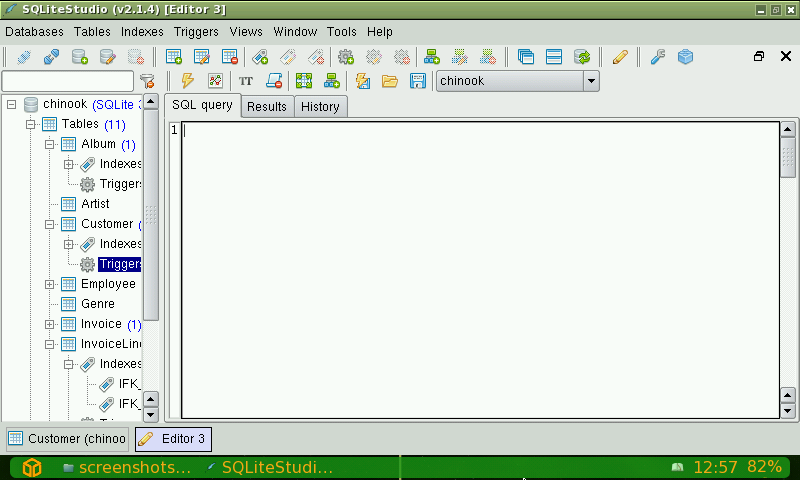Click the Add database icon
Screen dimensions: 800x480
coord(79,57)
